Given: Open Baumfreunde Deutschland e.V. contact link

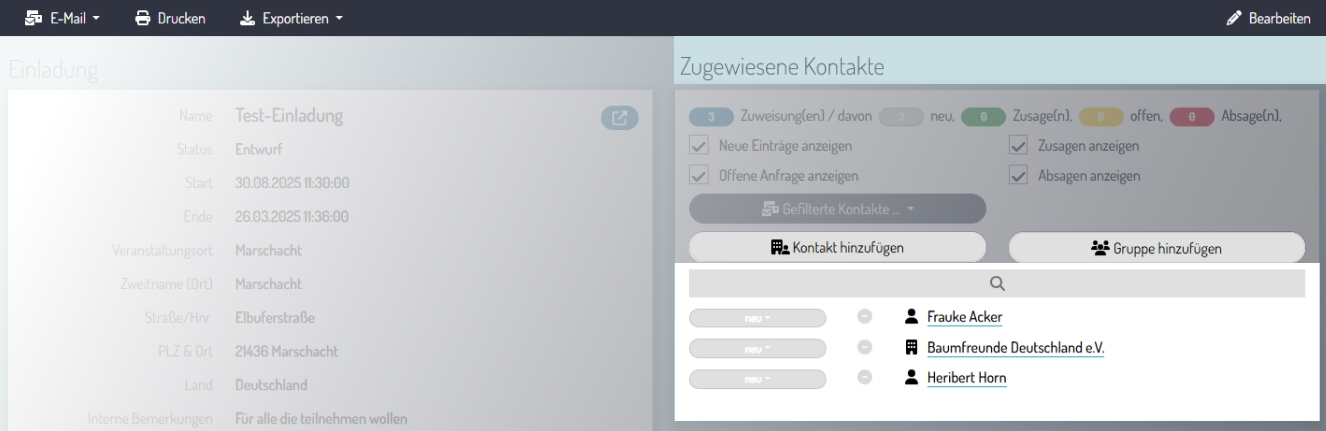Looking at the screenshot, I should coord(1015,348).
